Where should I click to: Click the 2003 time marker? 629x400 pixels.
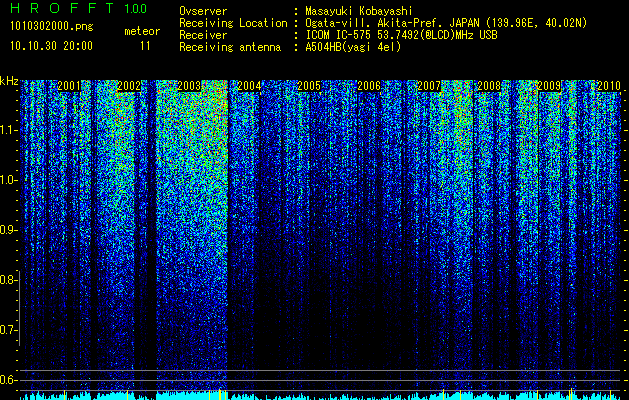[189, 86]
